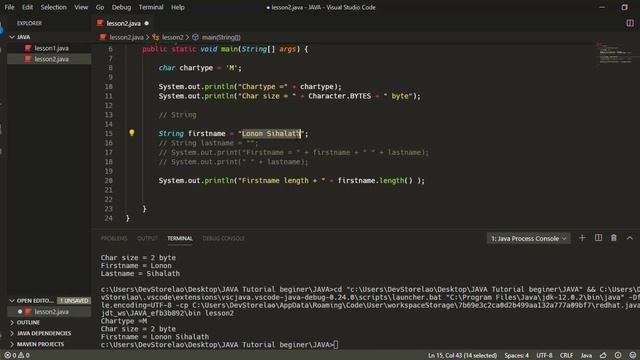
Task: Click the Ln 15, Col 43 status item
Action: point(462,356)
